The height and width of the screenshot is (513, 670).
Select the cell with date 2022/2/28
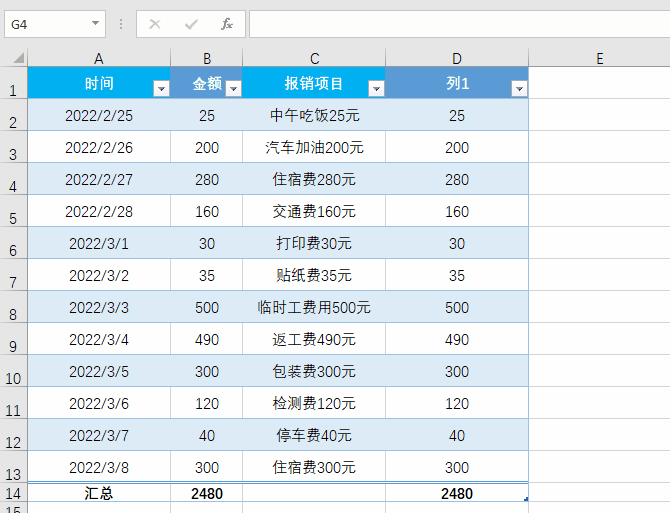point(99,211)
